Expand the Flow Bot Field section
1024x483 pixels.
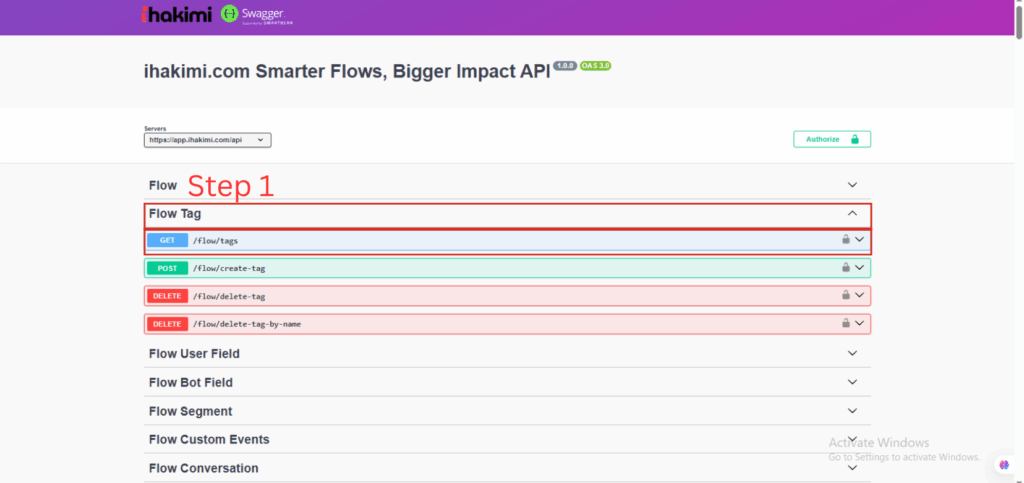pos(852,382)
